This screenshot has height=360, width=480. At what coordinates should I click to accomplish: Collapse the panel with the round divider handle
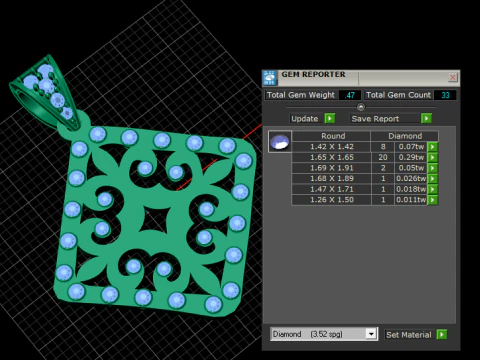pyautogui.click(x=361, y=107)
